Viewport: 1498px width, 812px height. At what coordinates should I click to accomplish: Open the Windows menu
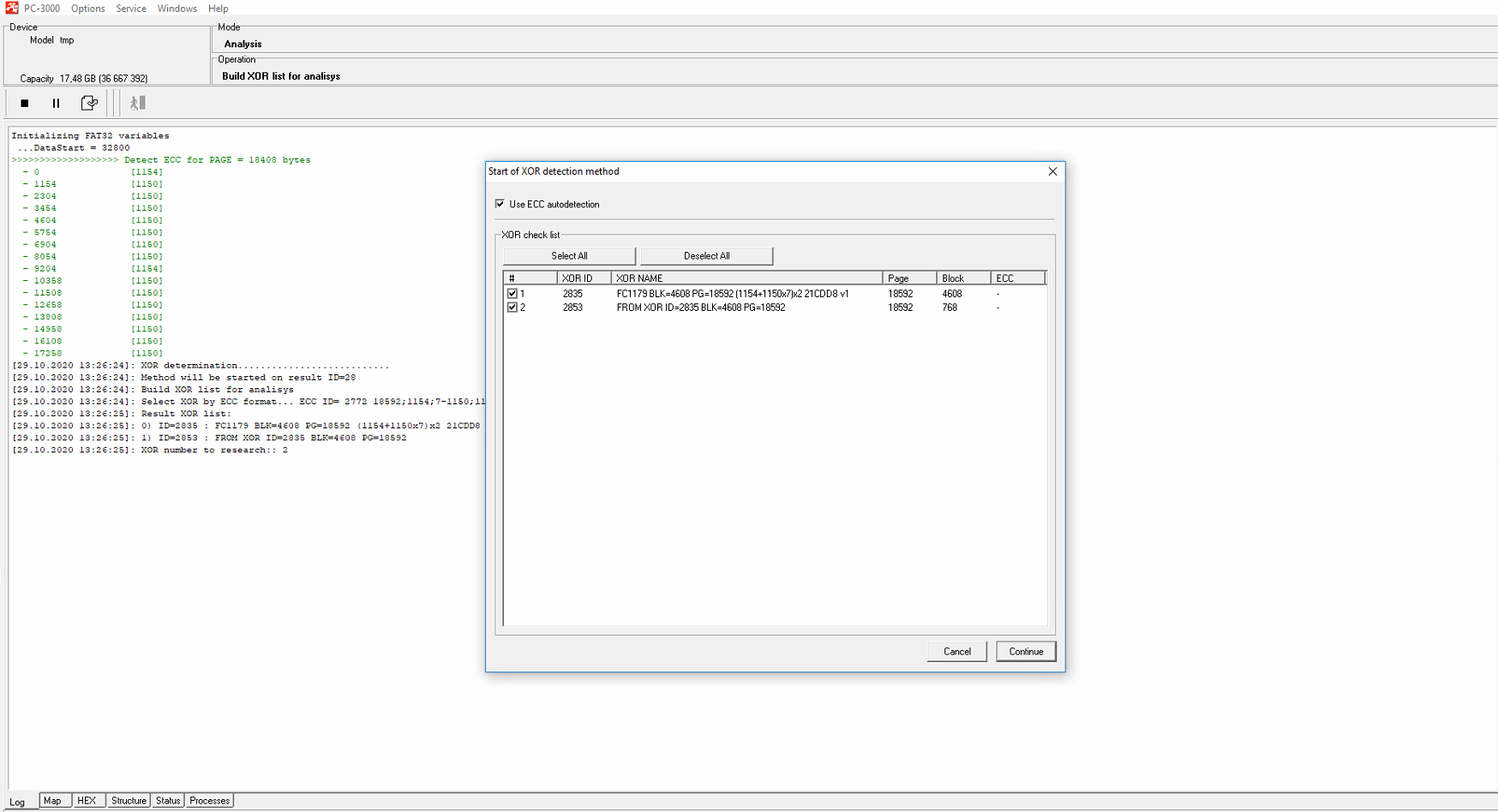[x=177, y=9]
